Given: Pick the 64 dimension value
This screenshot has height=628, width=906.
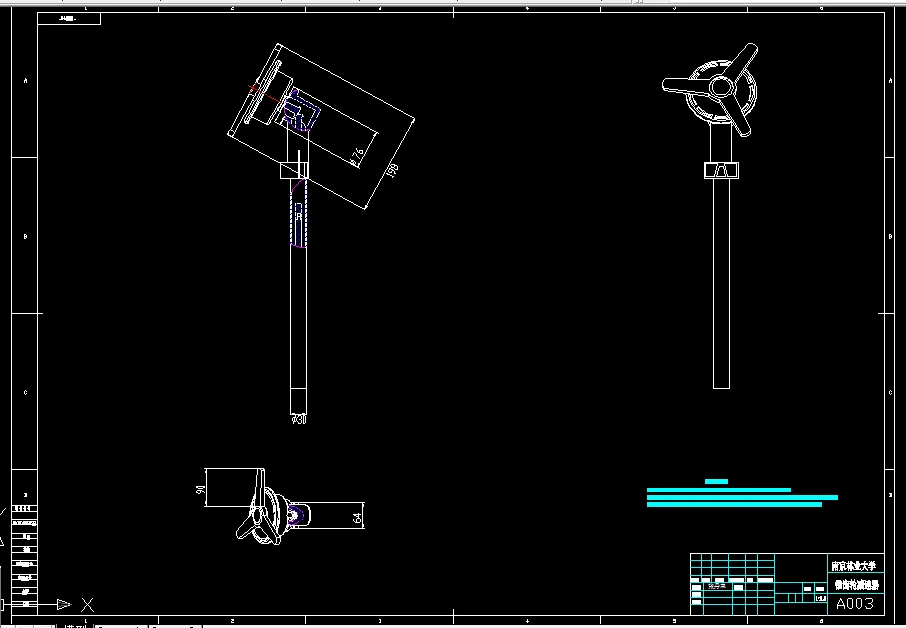Looking at the screenshot, I should (358, 518).
